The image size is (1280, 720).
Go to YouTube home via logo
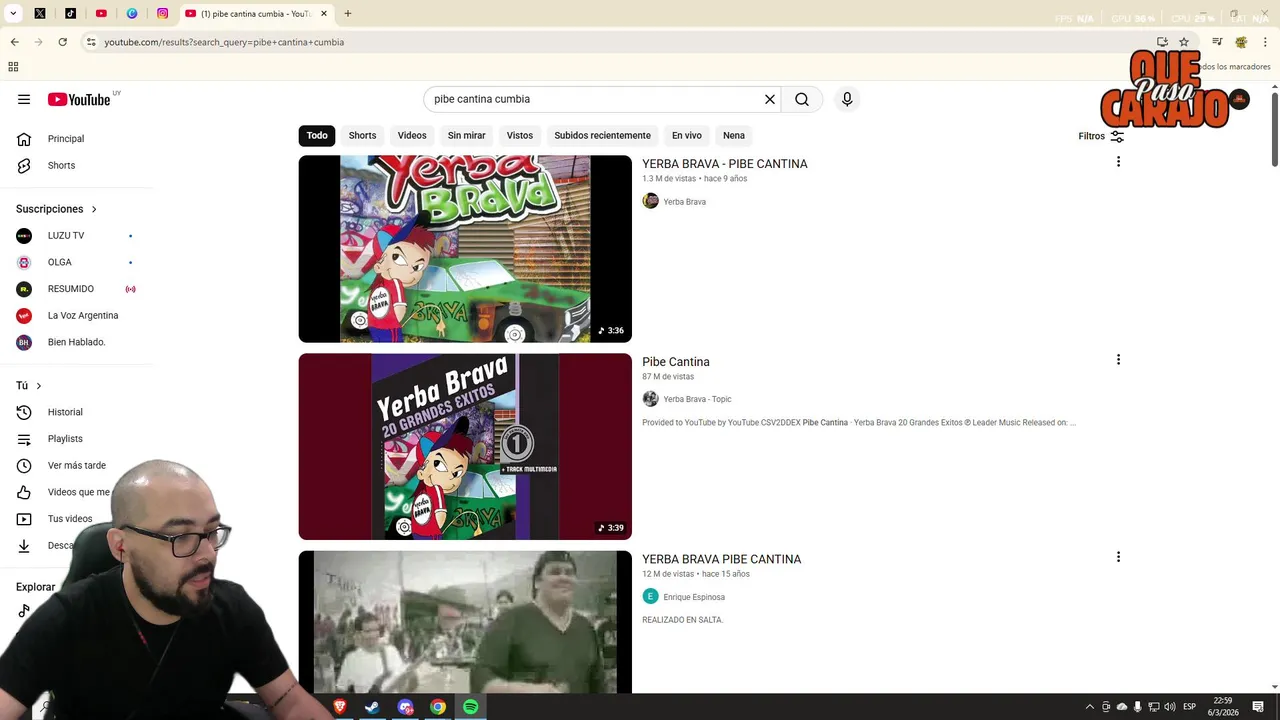[79, 99]
